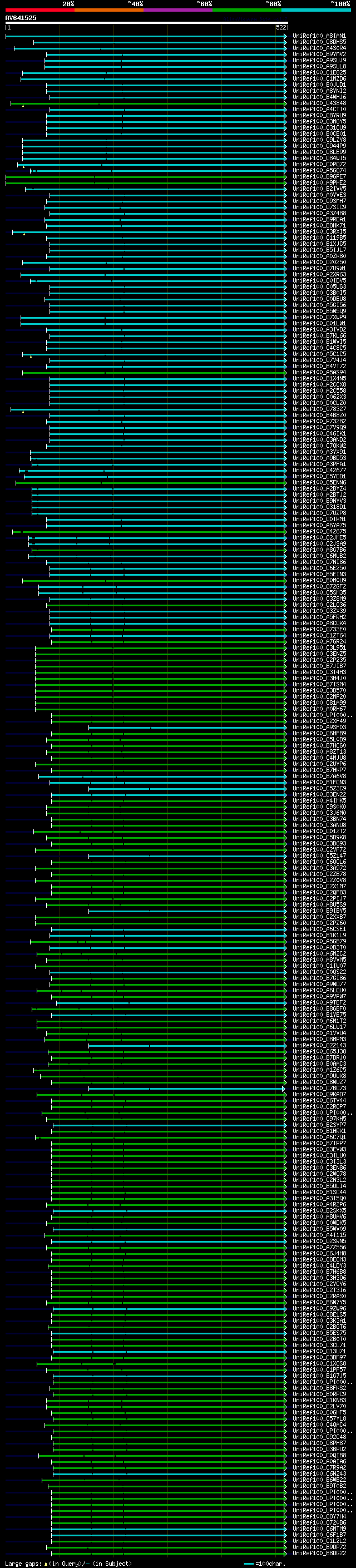Select the alignment bar for UniRef100_B8DG22

(168, 1553)
